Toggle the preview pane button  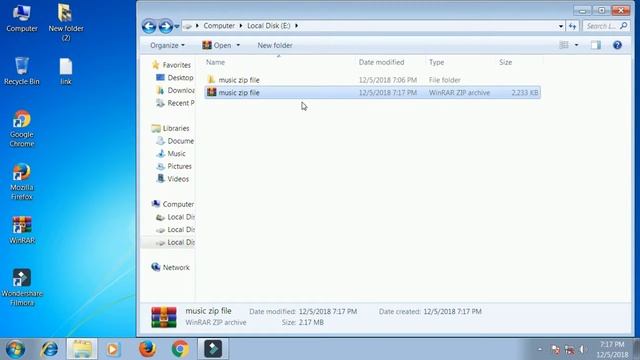tap(596, 45)
